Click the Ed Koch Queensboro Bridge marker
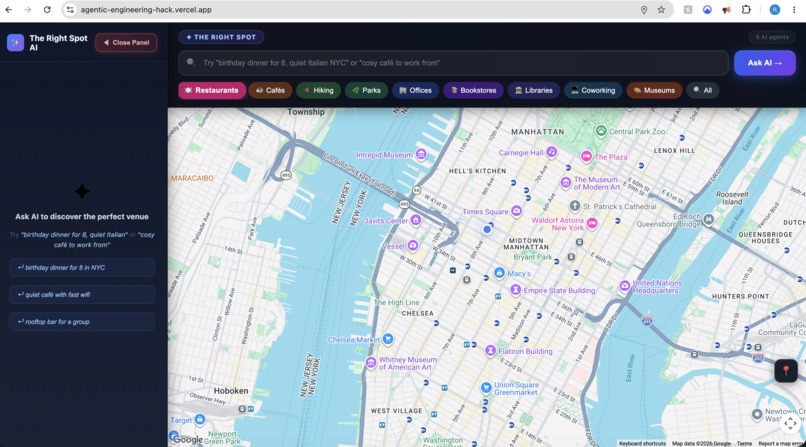806x447 pixels. (708, 219)
